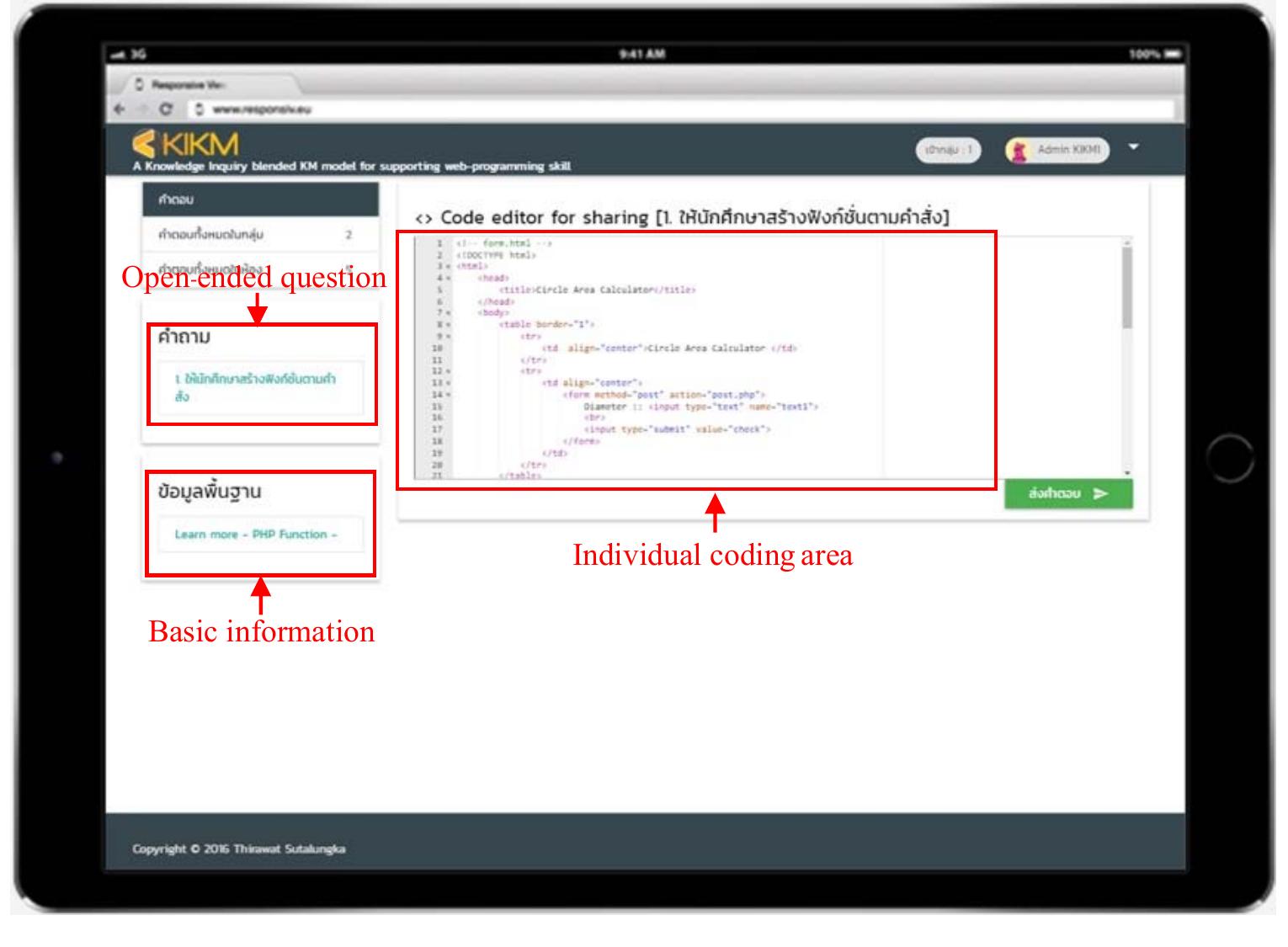
Task: Expand the user menu dropdown caret
Action: [1133, 147]
